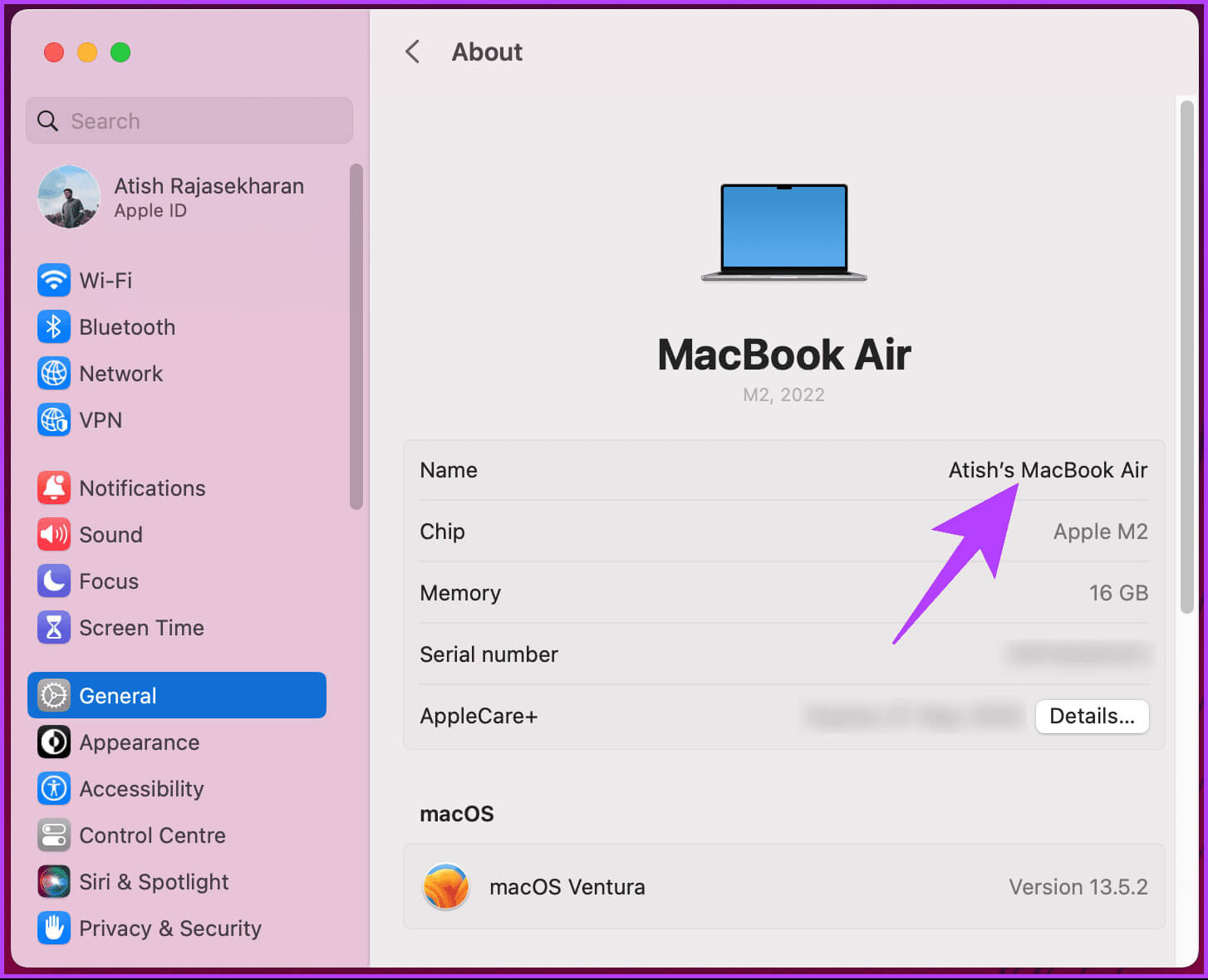Open Wi-Fi settings label
The width and height of the screenshot is (1208, 980).
[x=106, y=280]
